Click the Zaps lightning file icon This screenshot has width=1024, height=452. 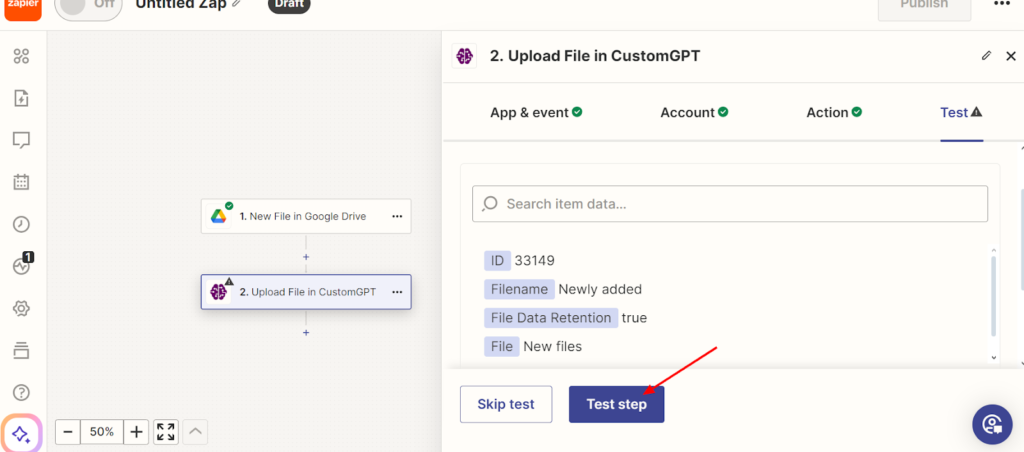click(21, 98)
